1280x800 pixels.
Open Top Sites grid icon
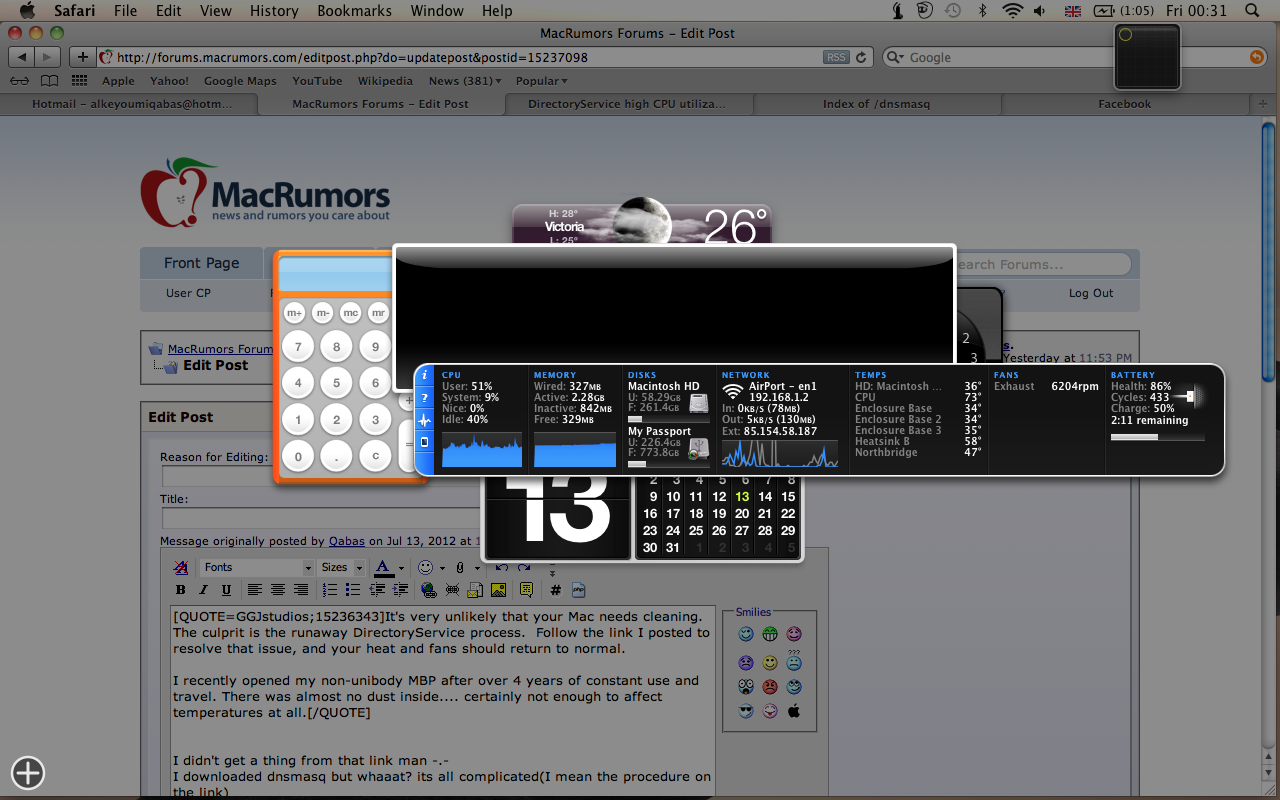[79, 81]
